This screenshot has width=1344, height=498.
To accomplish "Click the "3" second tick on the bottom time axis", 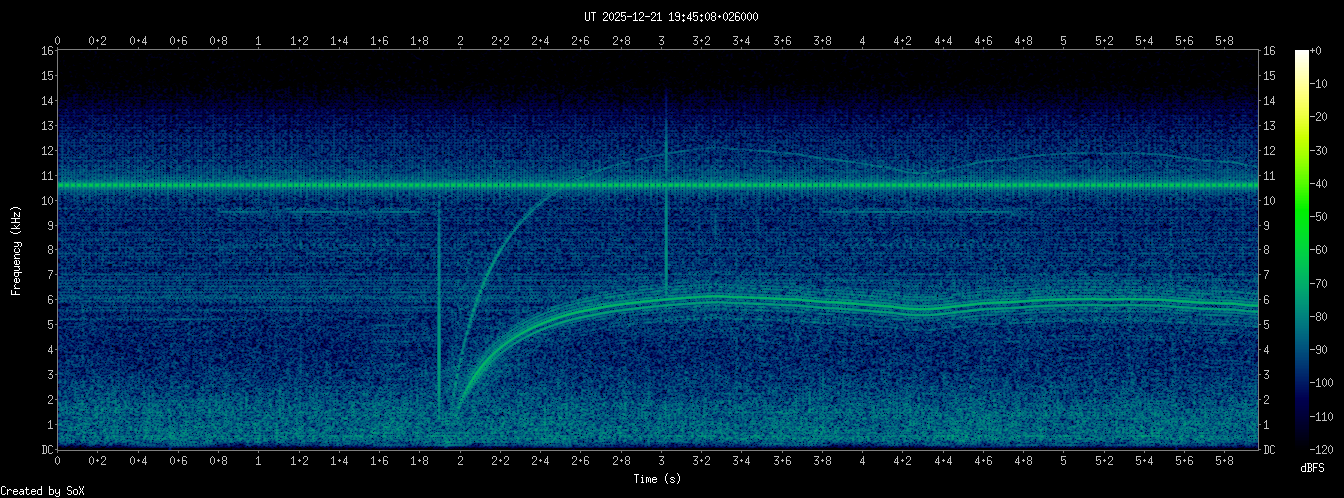I will click(661, 461).
